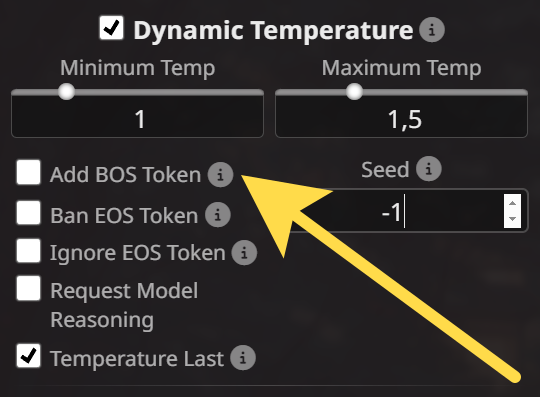The width and height of the screenshot is (540, 397).
Task: Click info icon next to Seed
Action: [428, 169]
